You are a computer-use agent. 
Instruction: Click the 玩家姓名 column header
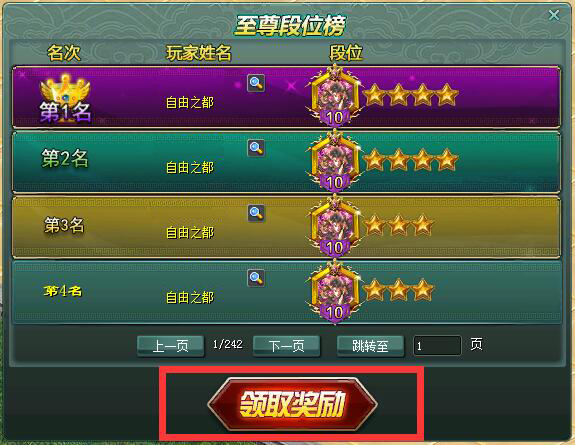point(198,53)
